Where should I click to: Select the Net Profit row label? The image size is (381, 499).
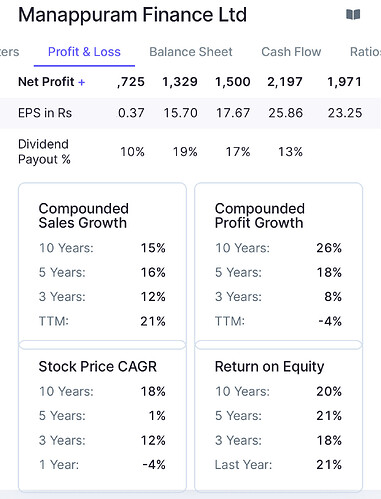(x=46, y=82)
